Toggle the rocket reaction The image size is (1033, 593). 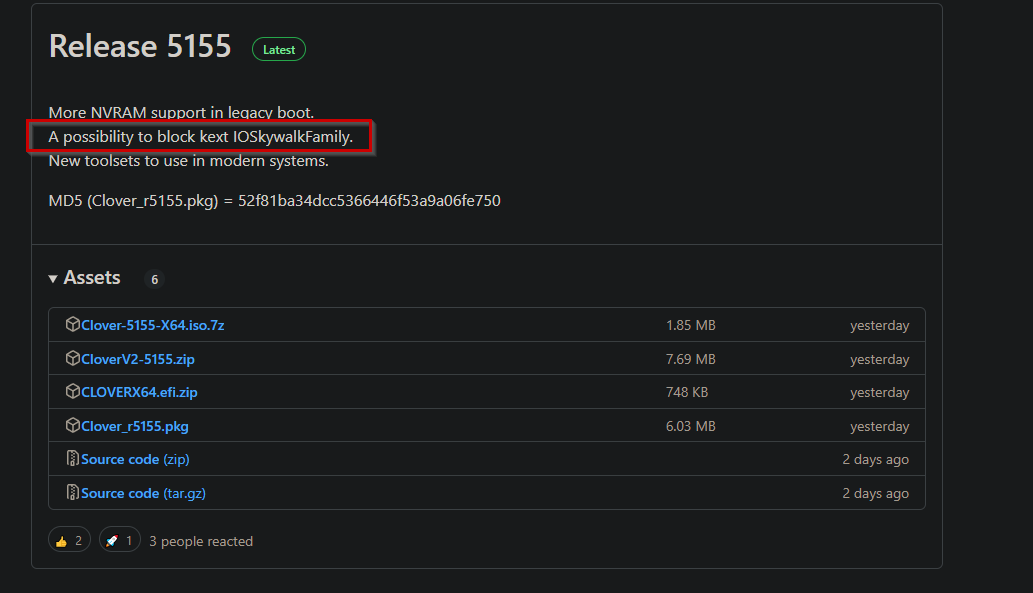[120, 541]
